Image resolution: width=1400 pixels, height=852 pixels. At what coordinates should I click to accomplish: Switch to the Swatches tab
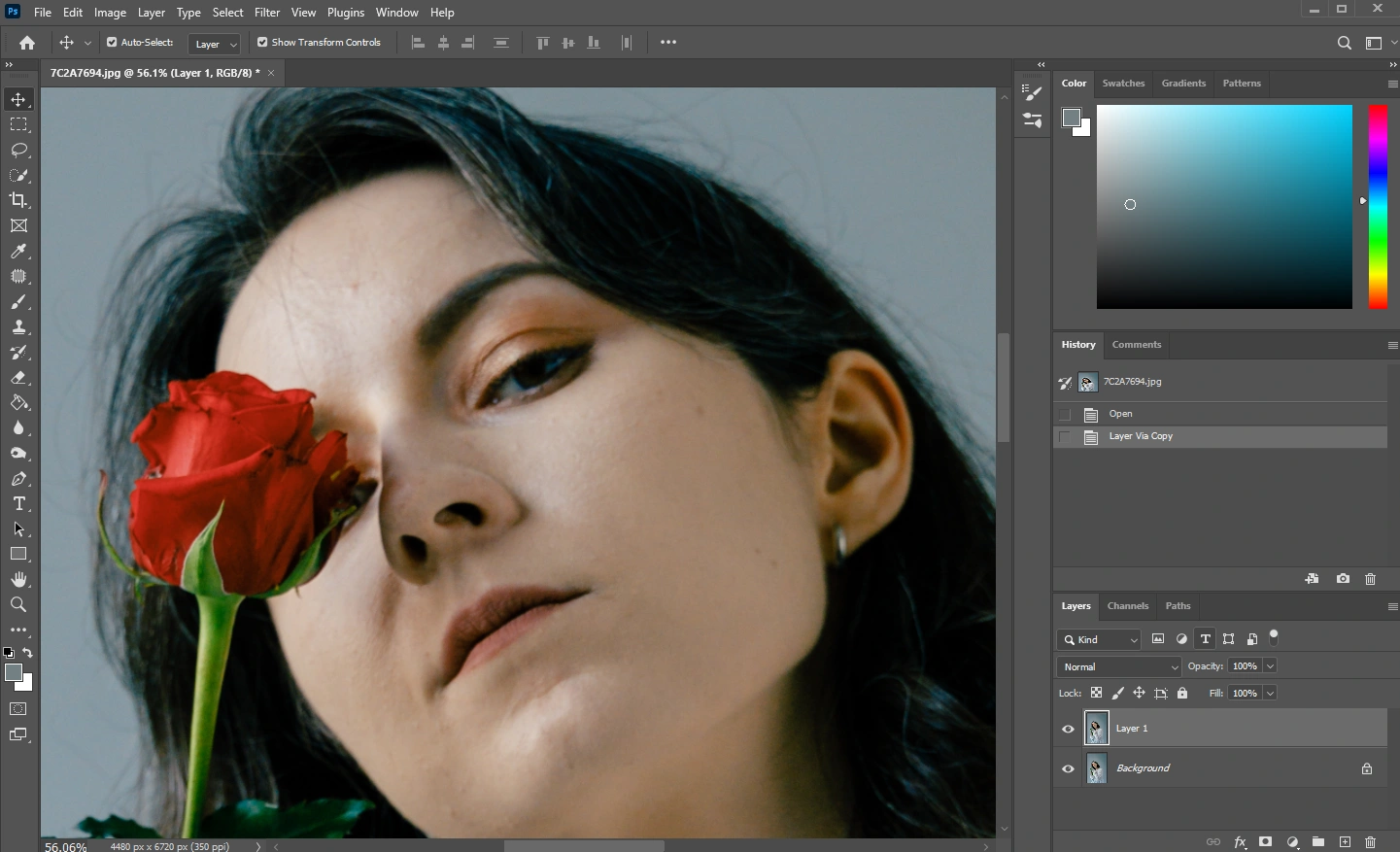[x=1123, y=84]
